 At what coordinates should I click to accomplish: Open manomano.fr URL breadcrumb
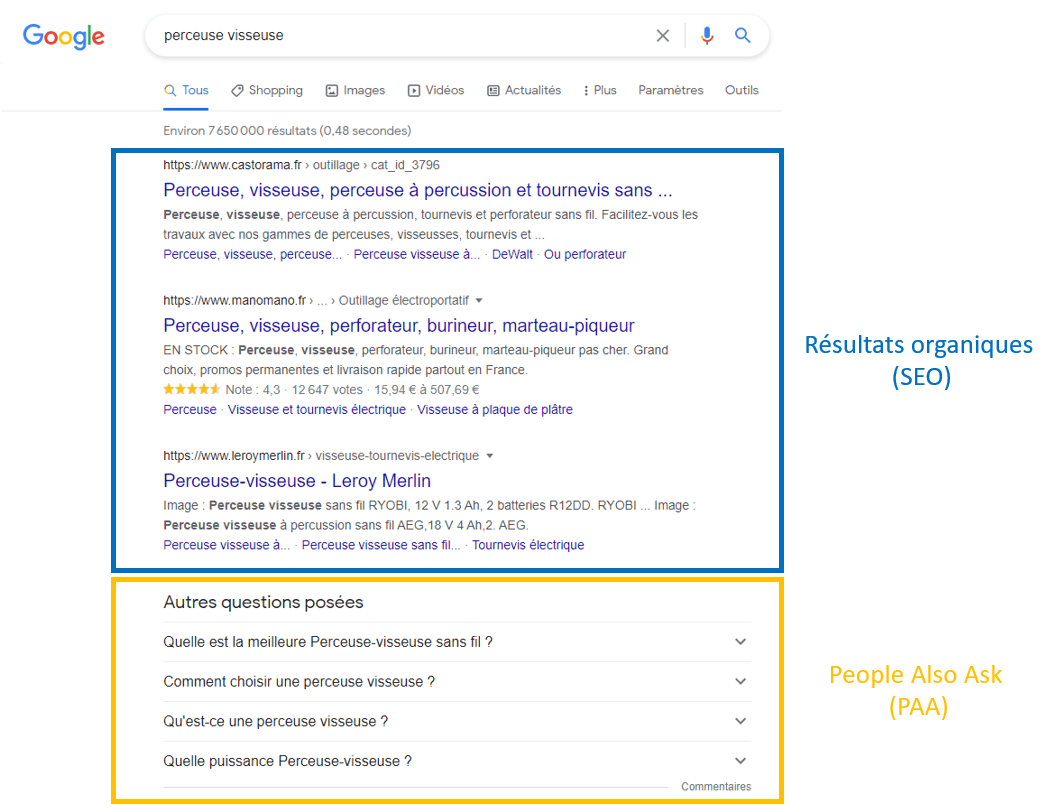(x=316, y=300)
